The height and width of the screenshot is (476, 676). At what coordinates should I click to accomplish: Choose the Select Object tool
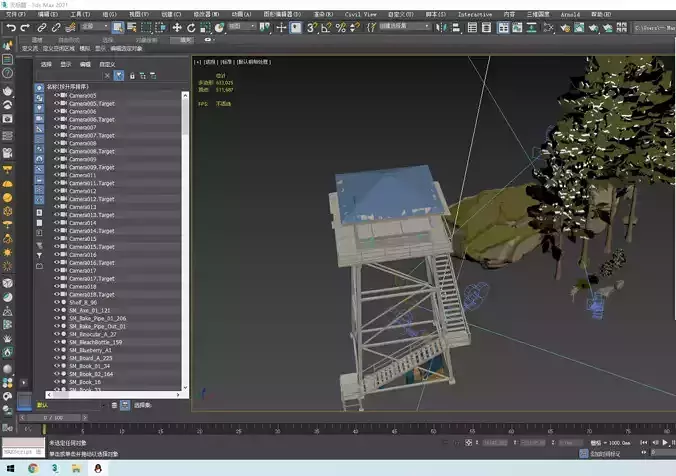(x=117, y=28)
